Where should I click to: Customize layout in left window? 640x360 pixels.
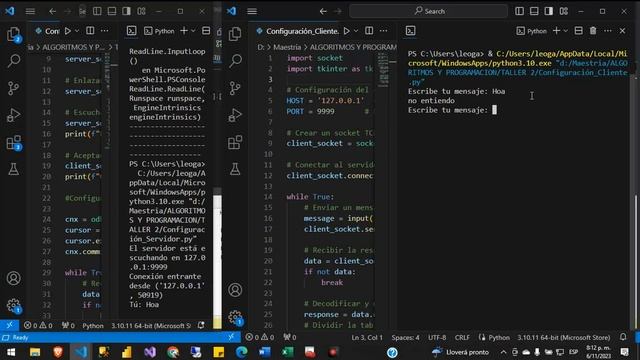[141, 11]
